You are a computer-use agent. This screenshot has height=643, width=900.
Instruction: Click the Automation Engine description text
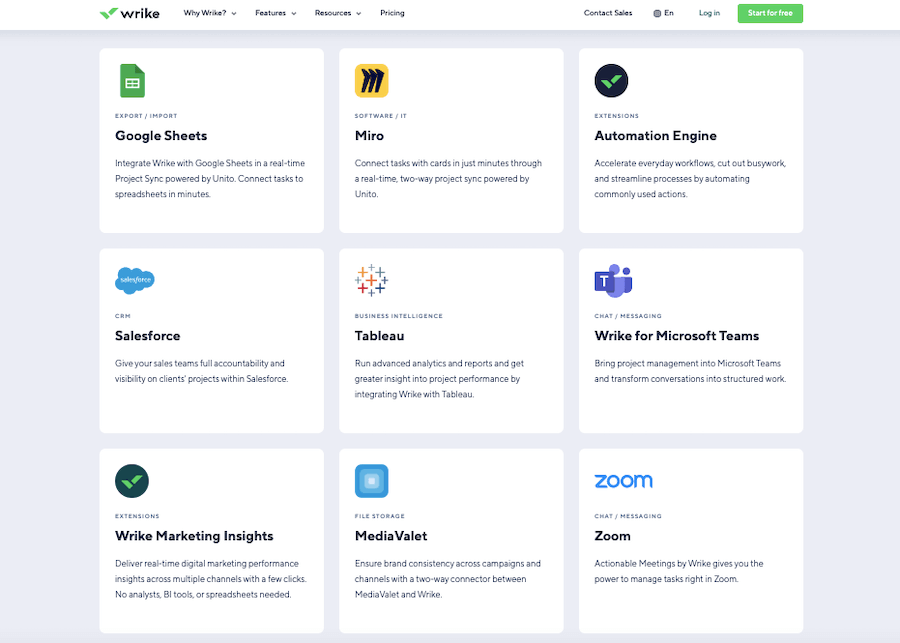coord(690,179)
